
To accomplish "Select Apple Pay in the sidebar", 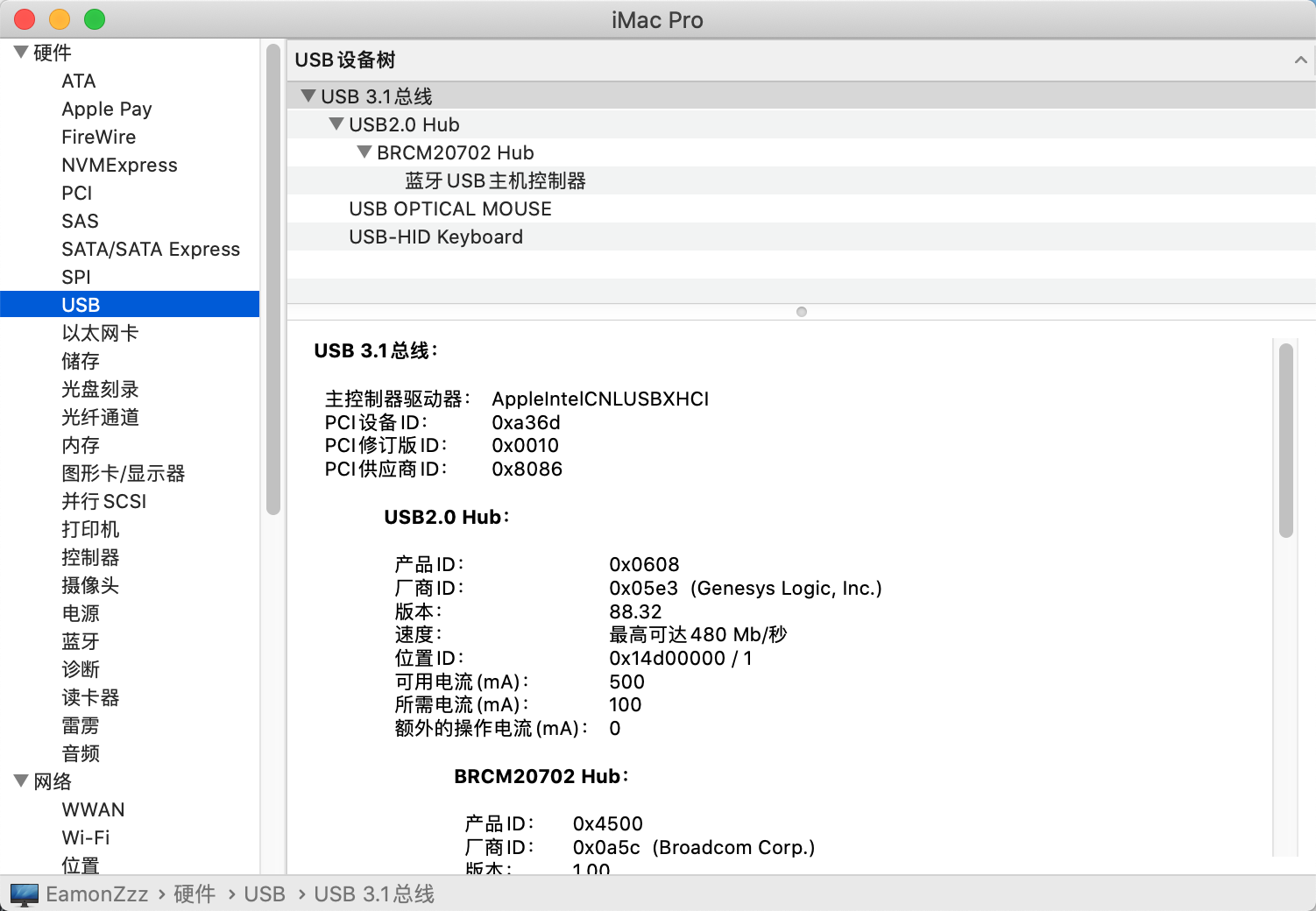I will point(107,109).
